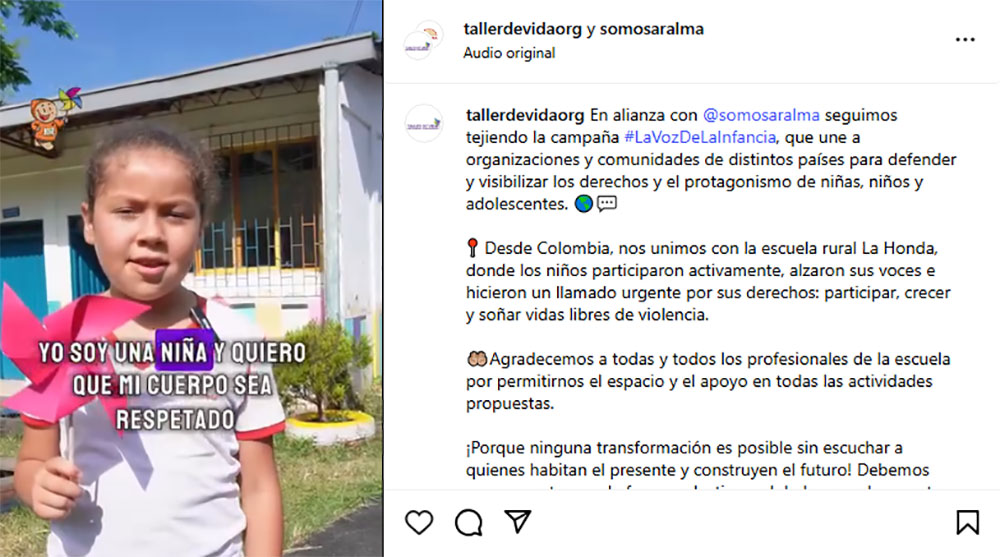Screen dimensions: 1000x557
Task: Open the #LaVozDeLaInfancia hashtag
Action: 700,137
